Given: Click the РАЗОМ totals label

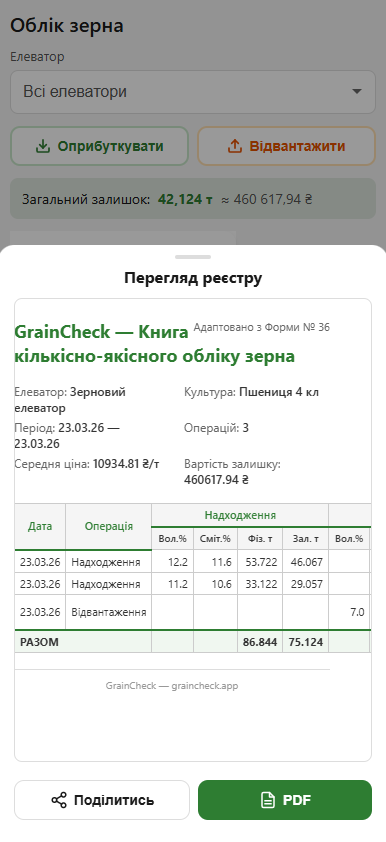Looking at the screenshot, I should pos(39,642).
